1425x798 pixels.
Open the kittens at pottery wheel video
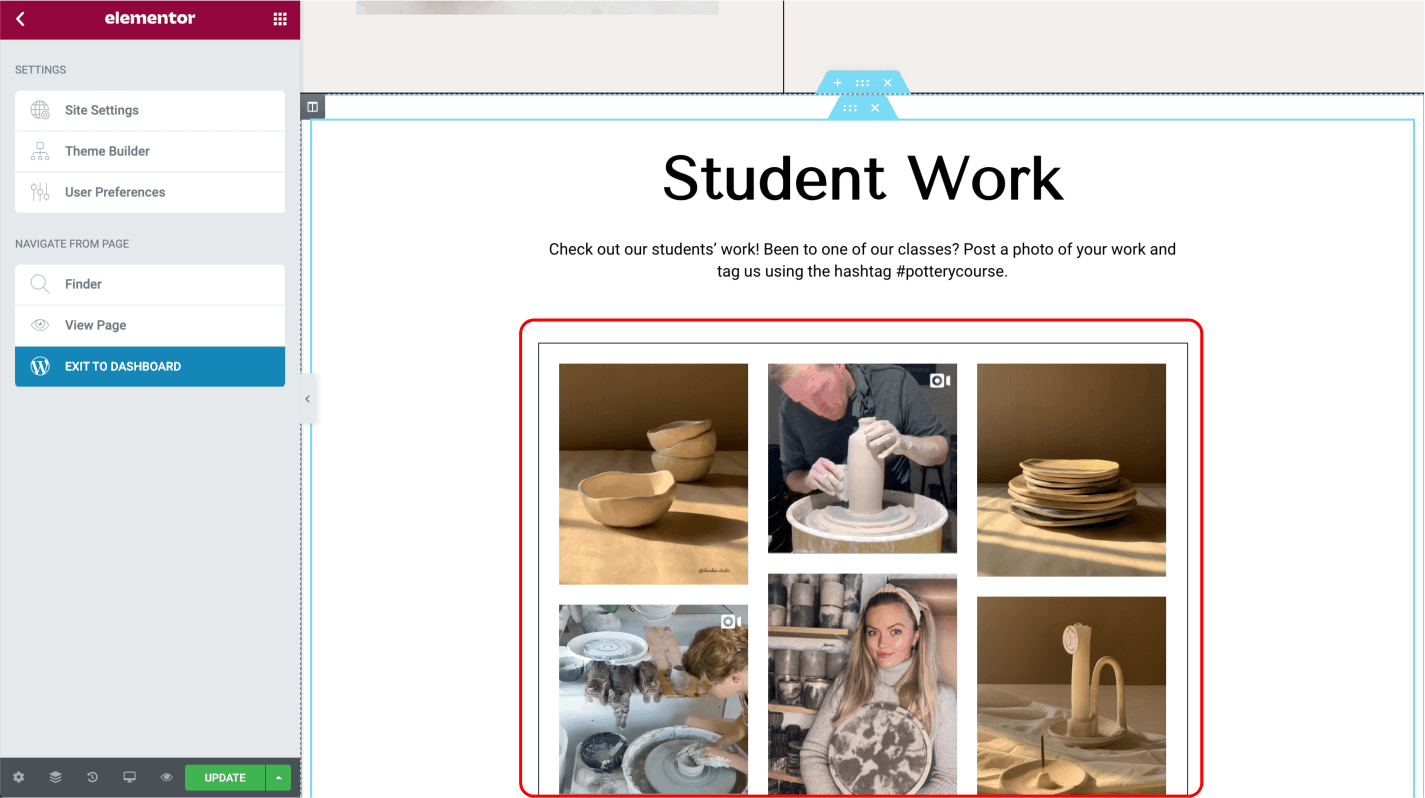[x=653, y=699]
